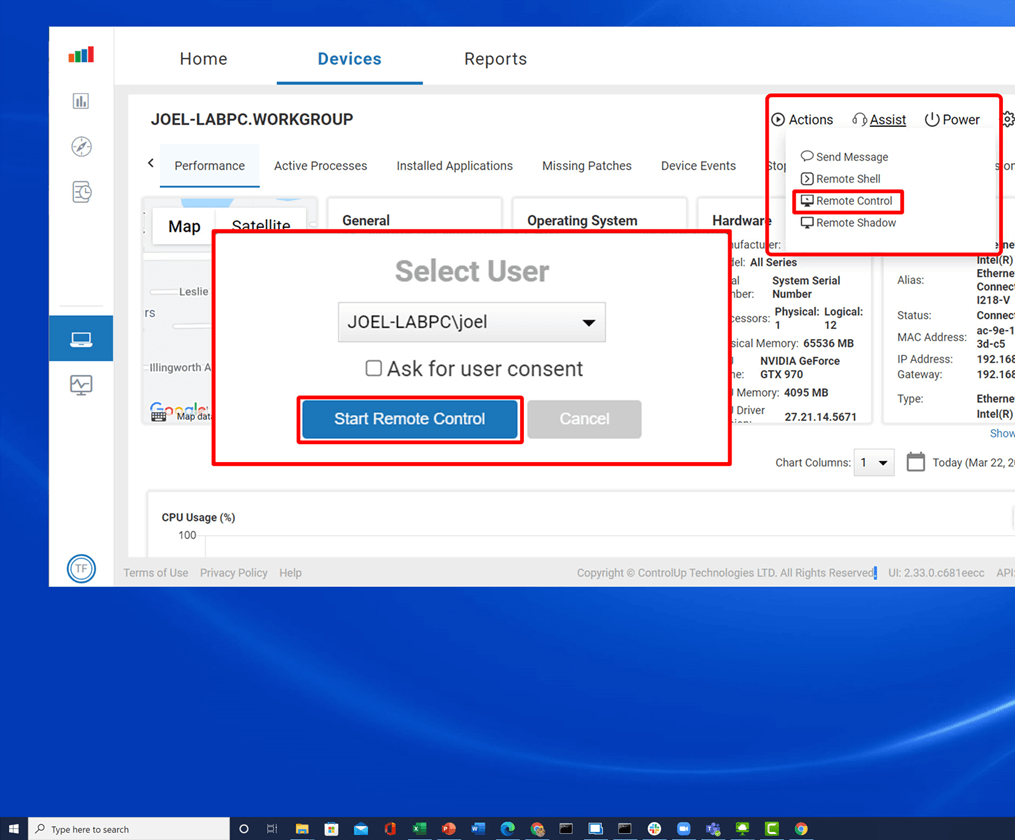Open the Privacy Policy link
This screenshot has width=1015, height=840.
[x=233, y=573]
